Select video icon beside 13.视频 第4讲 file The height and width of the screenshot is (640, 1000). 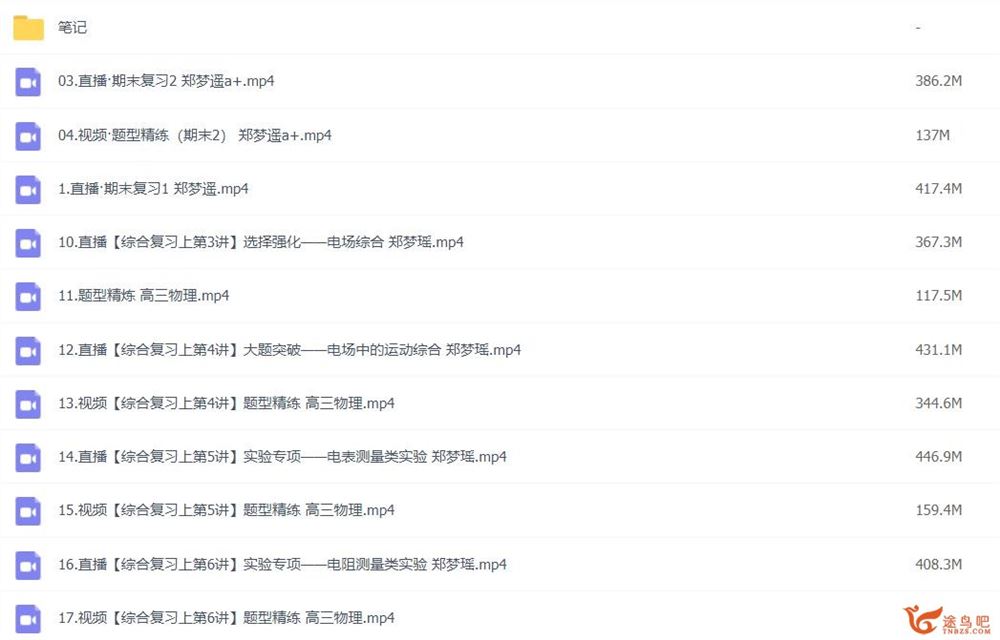click(x=28, y=404)
